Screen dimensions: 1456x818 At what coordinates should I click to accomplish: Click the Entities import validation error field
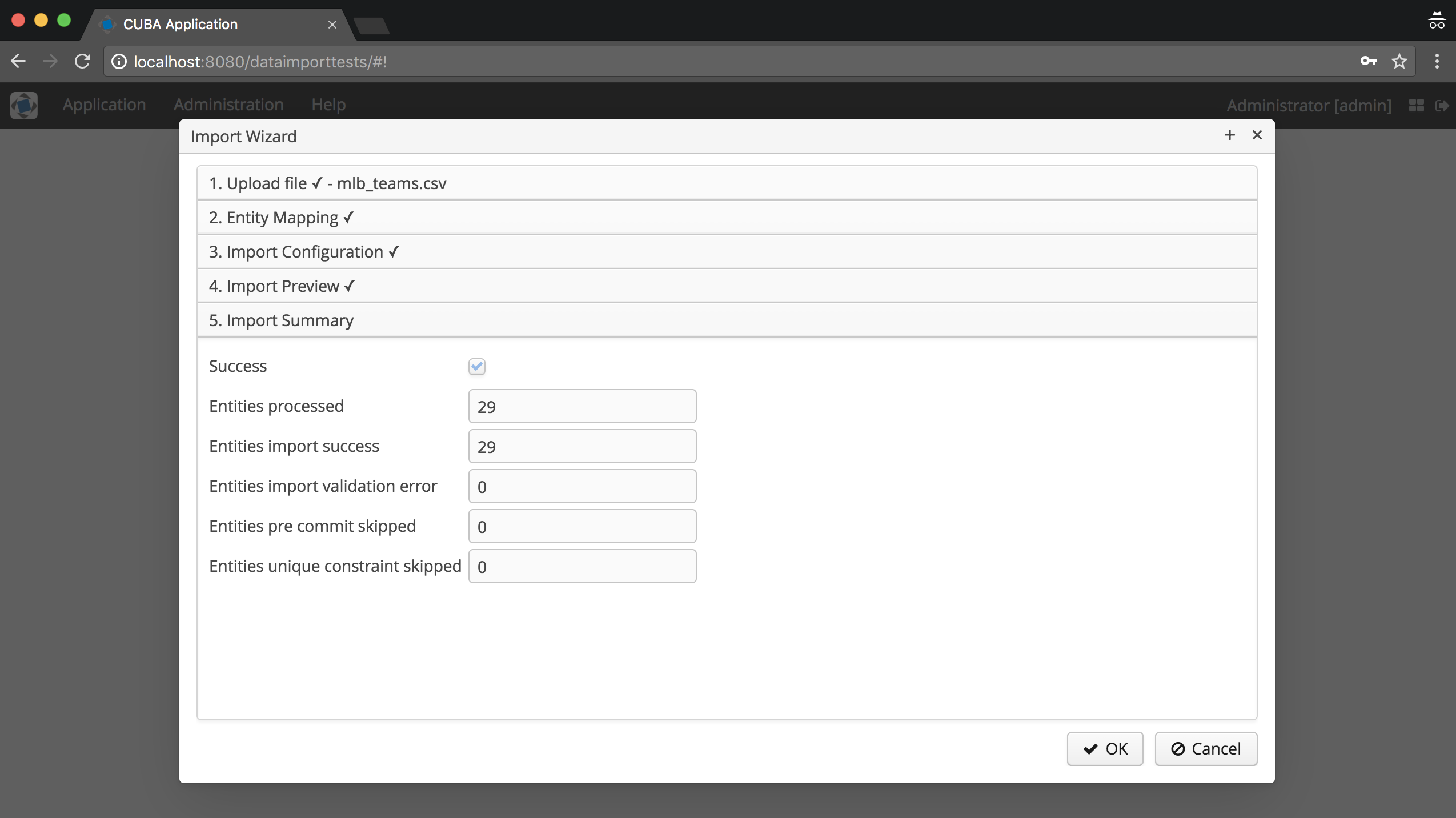pyautogui.click(x=582, y=486)
